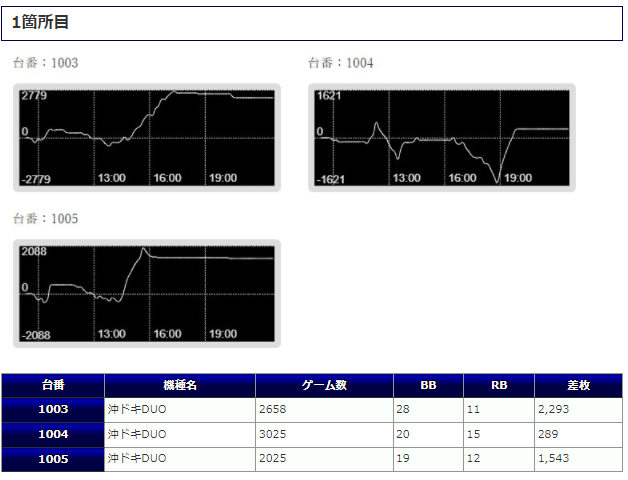The image size is (628, 480).
Task: Select machine number 1003 in the table
Action: coord(53,410)
